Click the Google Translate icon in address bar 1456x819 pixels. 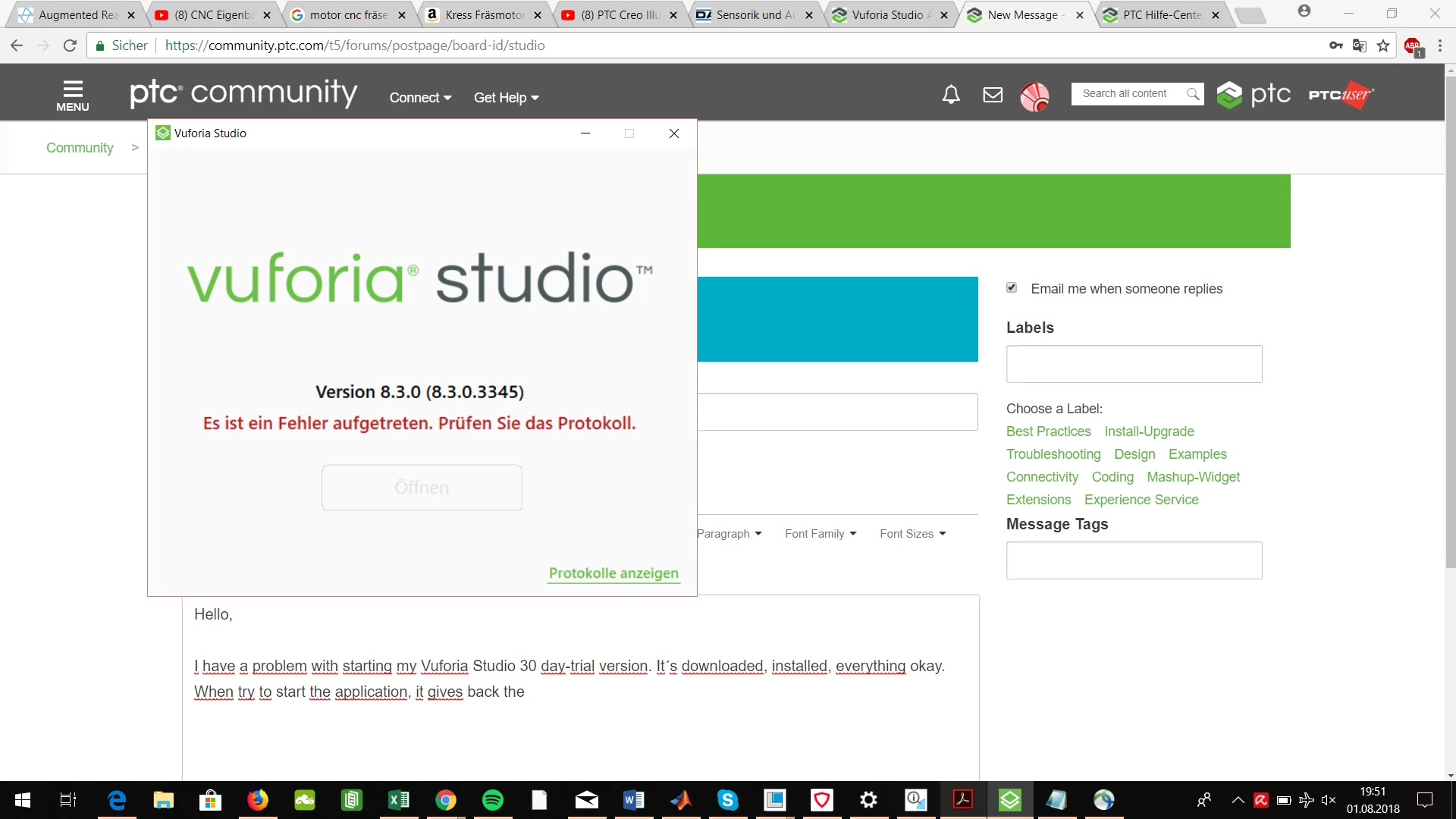(1360, 45)
